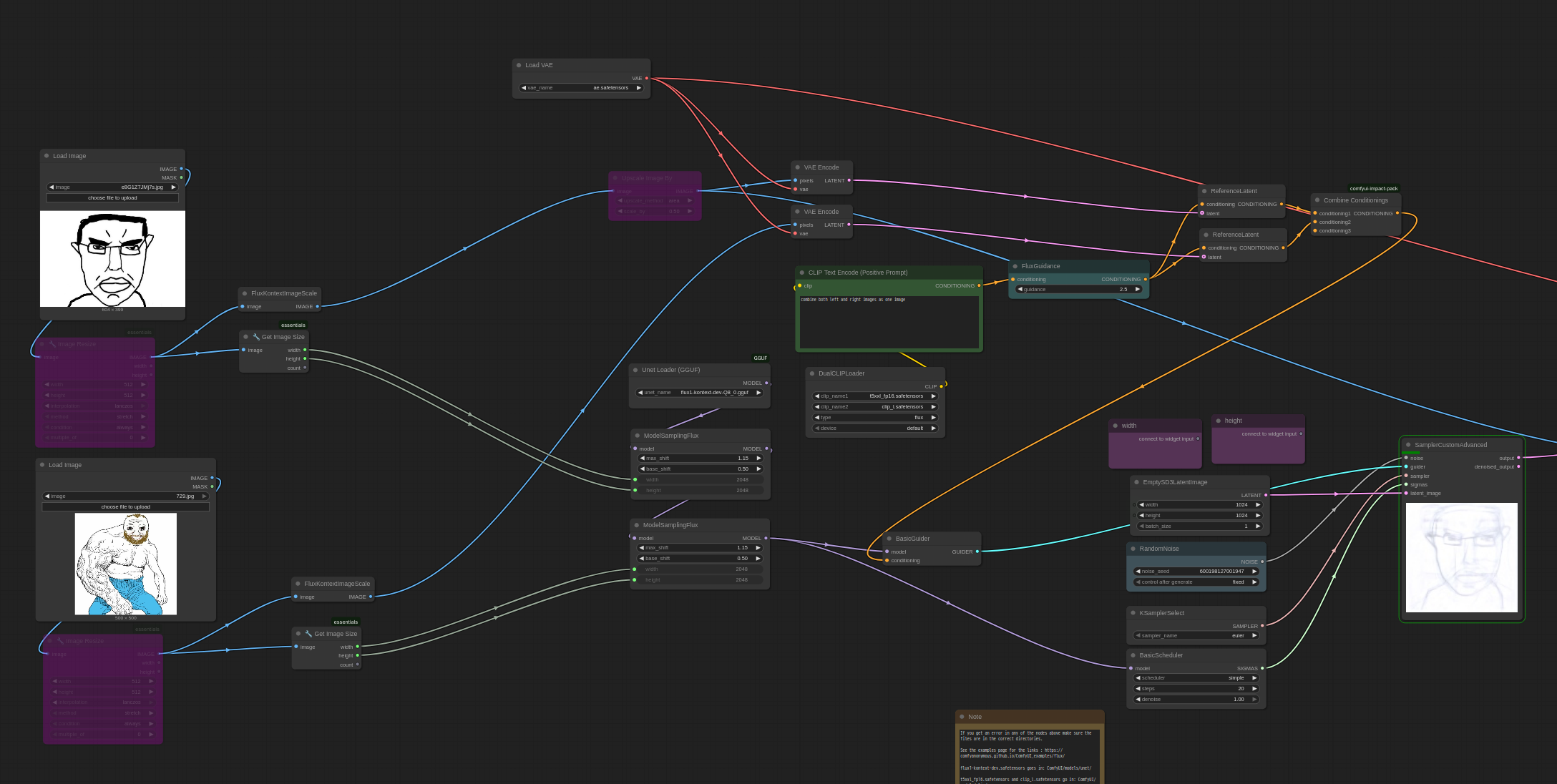
Task: Click the title dot of CLIP Text Encode node
Action: (x=802, y=273)
